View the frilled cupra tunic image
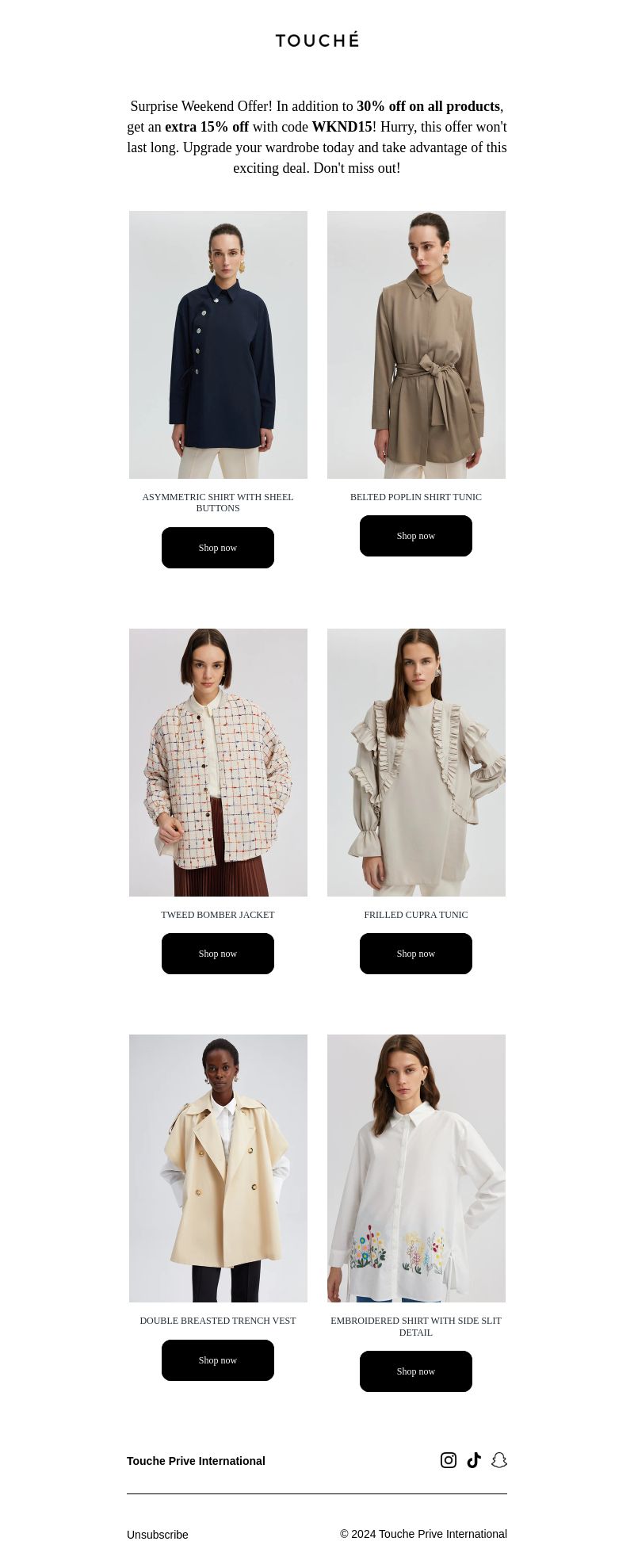Viewport: 634px width, 1568px height. [416, 763]
